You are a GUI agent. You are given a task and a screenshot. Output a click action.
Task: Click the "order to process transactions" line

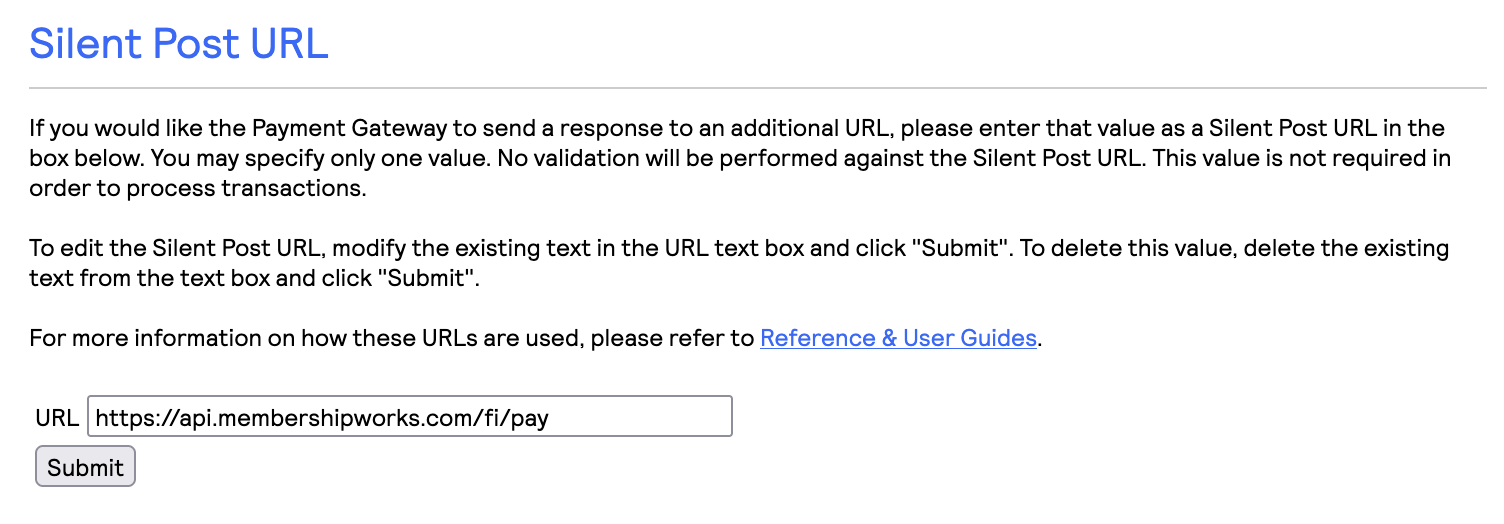click(198, 188)
